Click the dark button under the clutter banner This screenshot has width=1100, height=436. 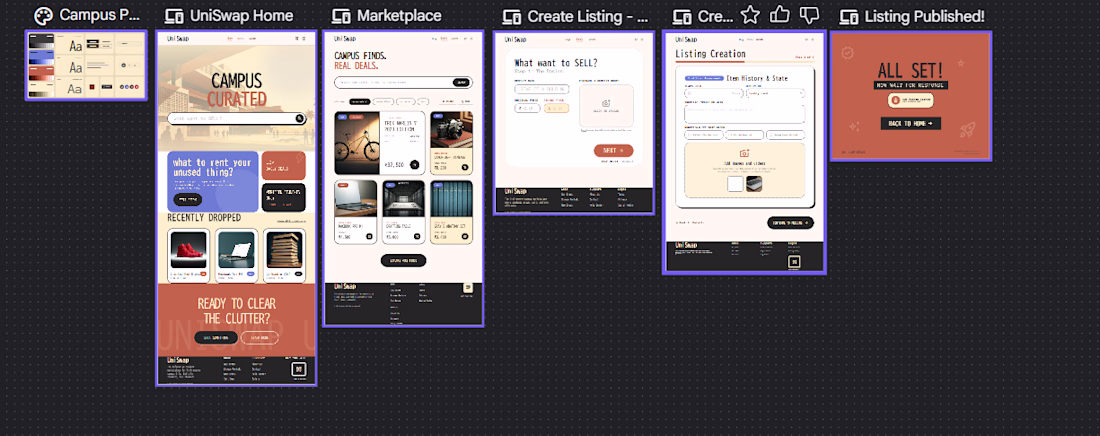click(x=215, y=338)
